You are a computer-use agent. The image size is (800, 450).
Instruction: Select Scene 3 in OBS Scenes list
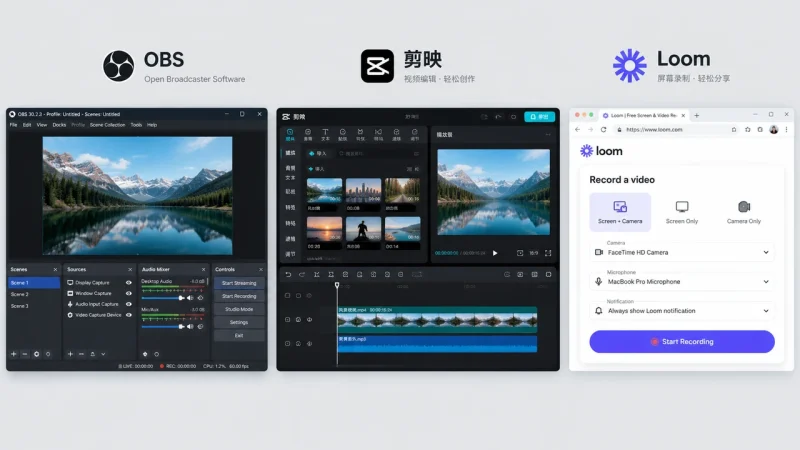pyautogui.click(x=34, y=306)
